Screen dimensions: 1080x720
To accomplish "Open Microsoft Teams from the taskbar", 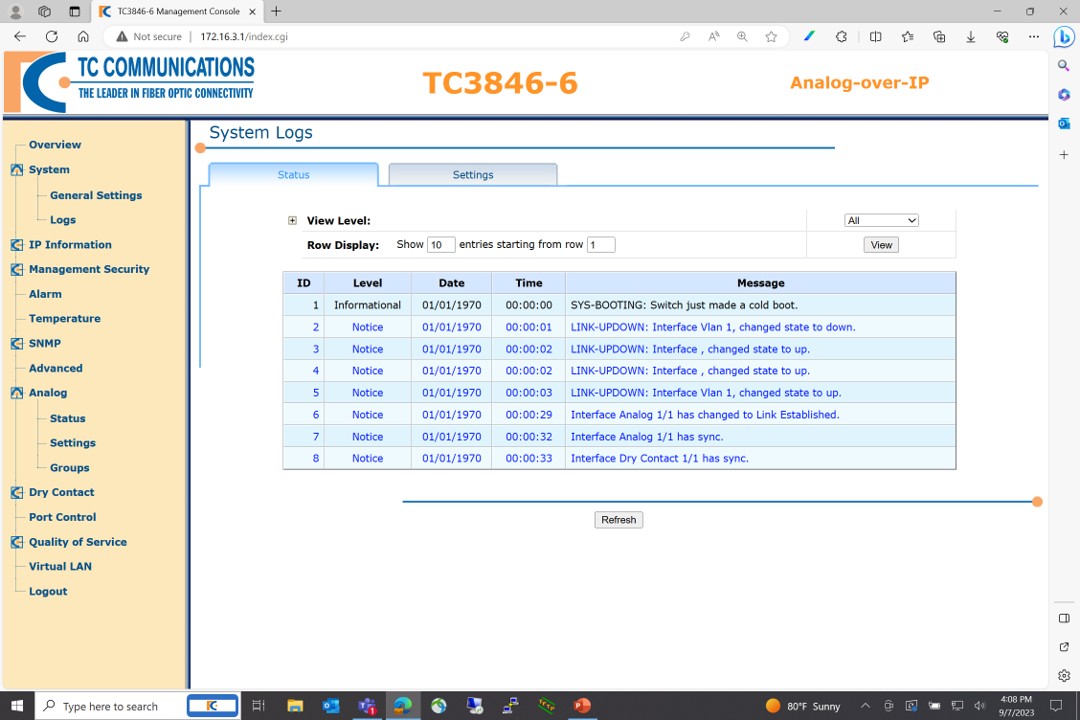I will [366, 706].
